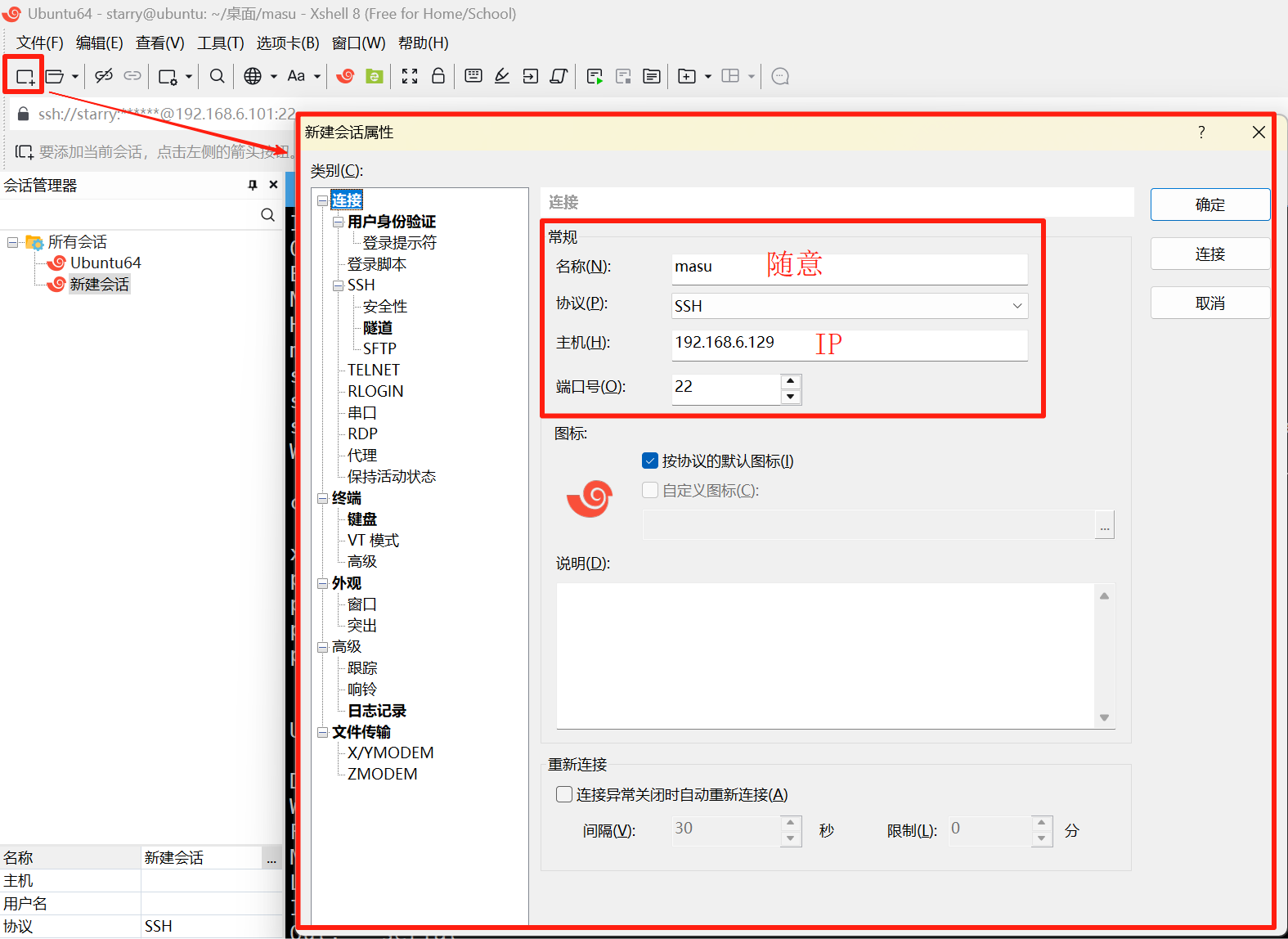Toggle the Full Screen icon
Image resolution: width=1288 pixels, height=939 pixels.
pyautogui.click(x=410, y=76)
